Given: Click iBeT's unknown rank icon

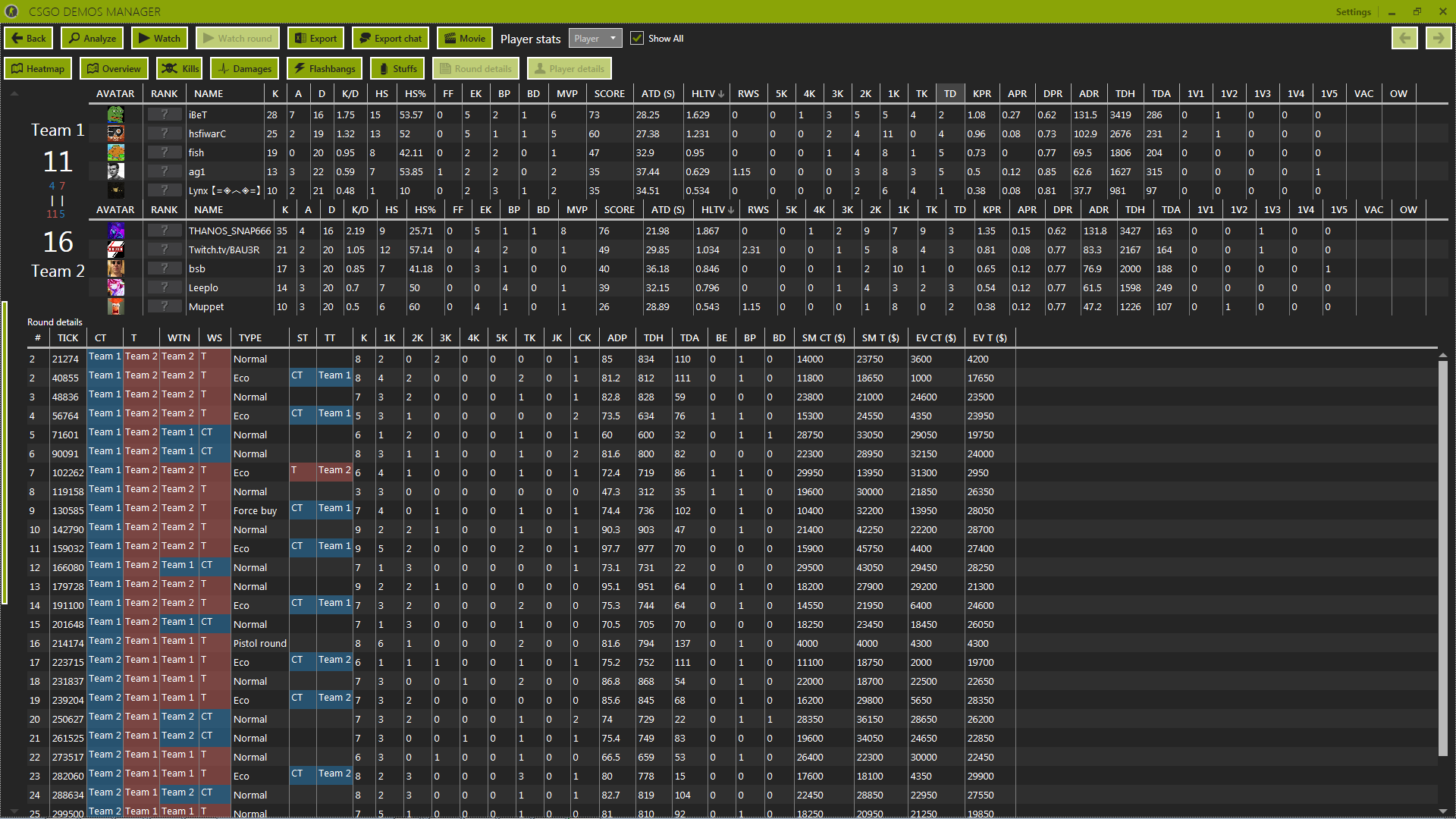Looking at the screenshot, I should pos(164,115).
